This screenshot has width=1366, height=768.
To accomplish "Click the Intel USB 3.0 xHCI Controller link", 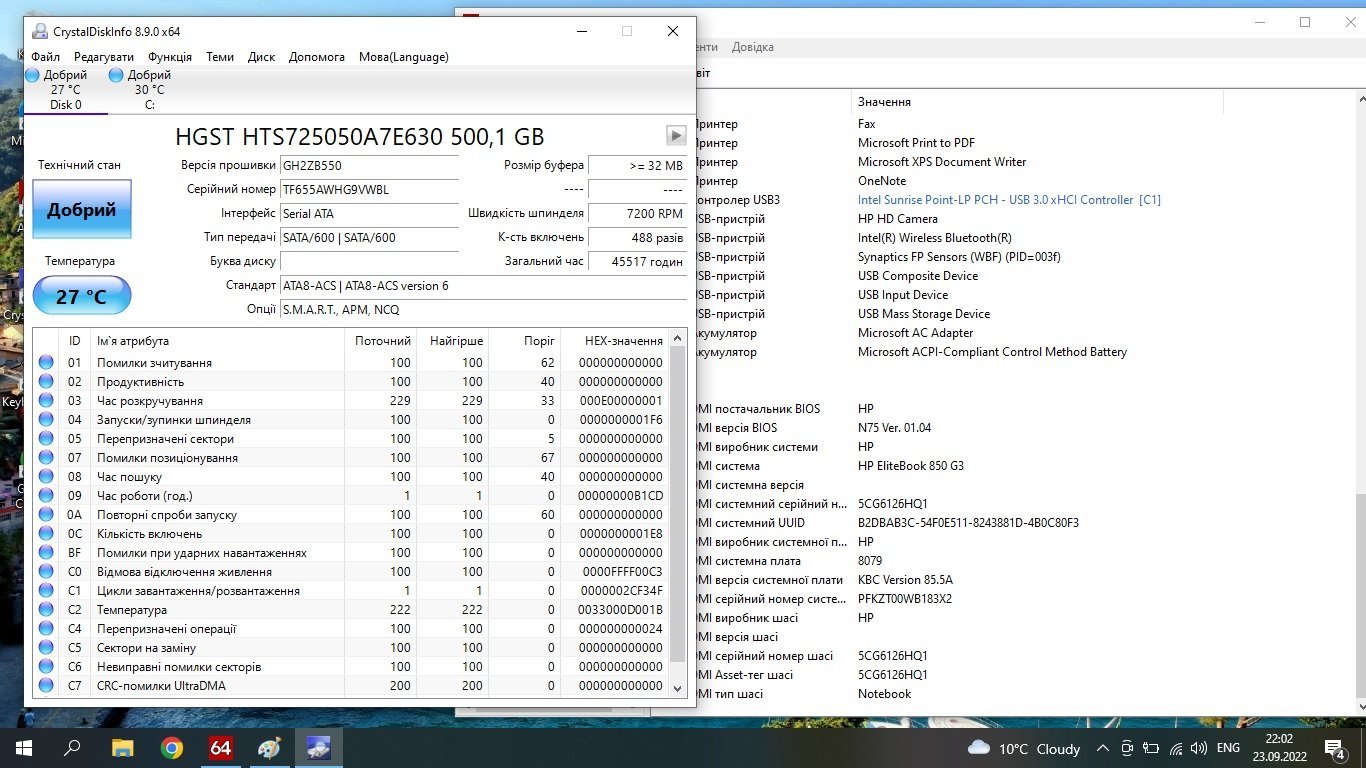I will (1009, 200).
